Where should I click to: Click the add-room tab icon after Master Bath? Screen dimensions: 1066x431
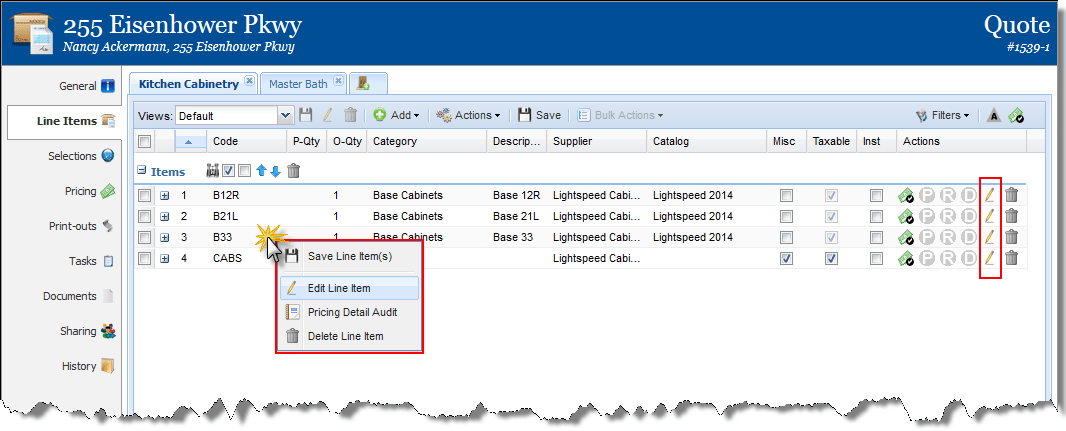(364, 84)
